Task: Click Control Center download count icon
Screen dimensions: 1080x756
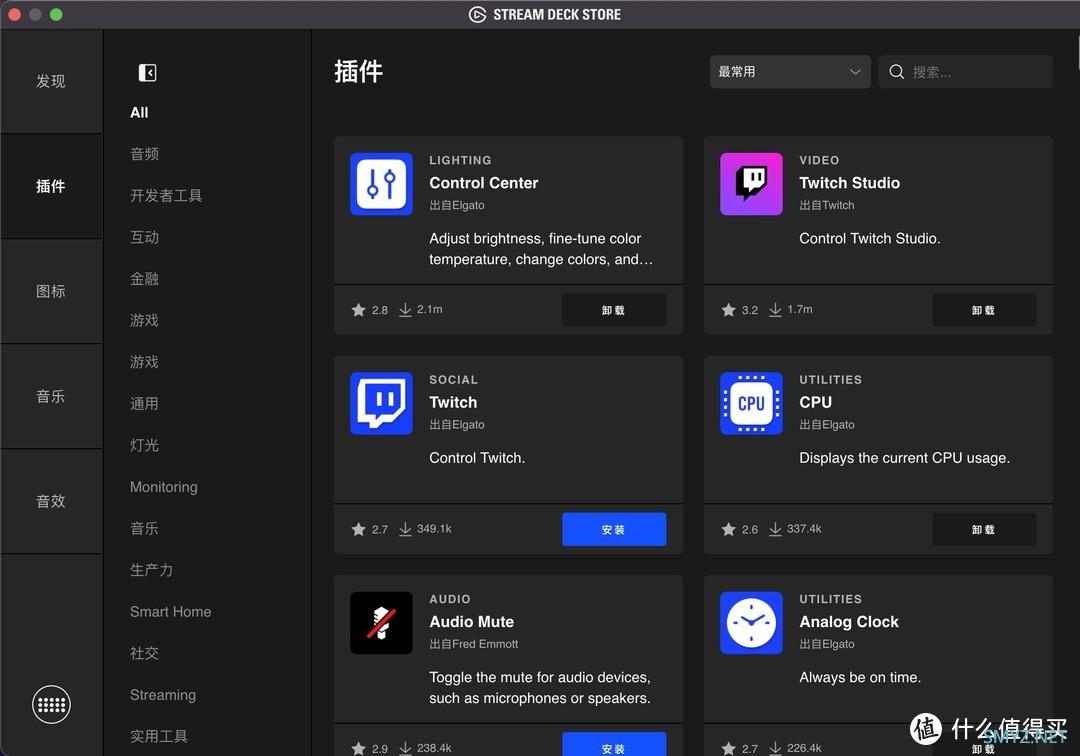Action: click(405, 310)
